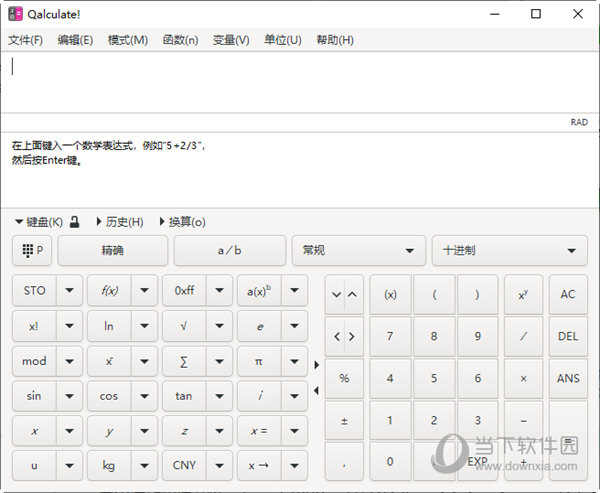Click the multiplication × key

pyautogui.click(x=523, y=378)
